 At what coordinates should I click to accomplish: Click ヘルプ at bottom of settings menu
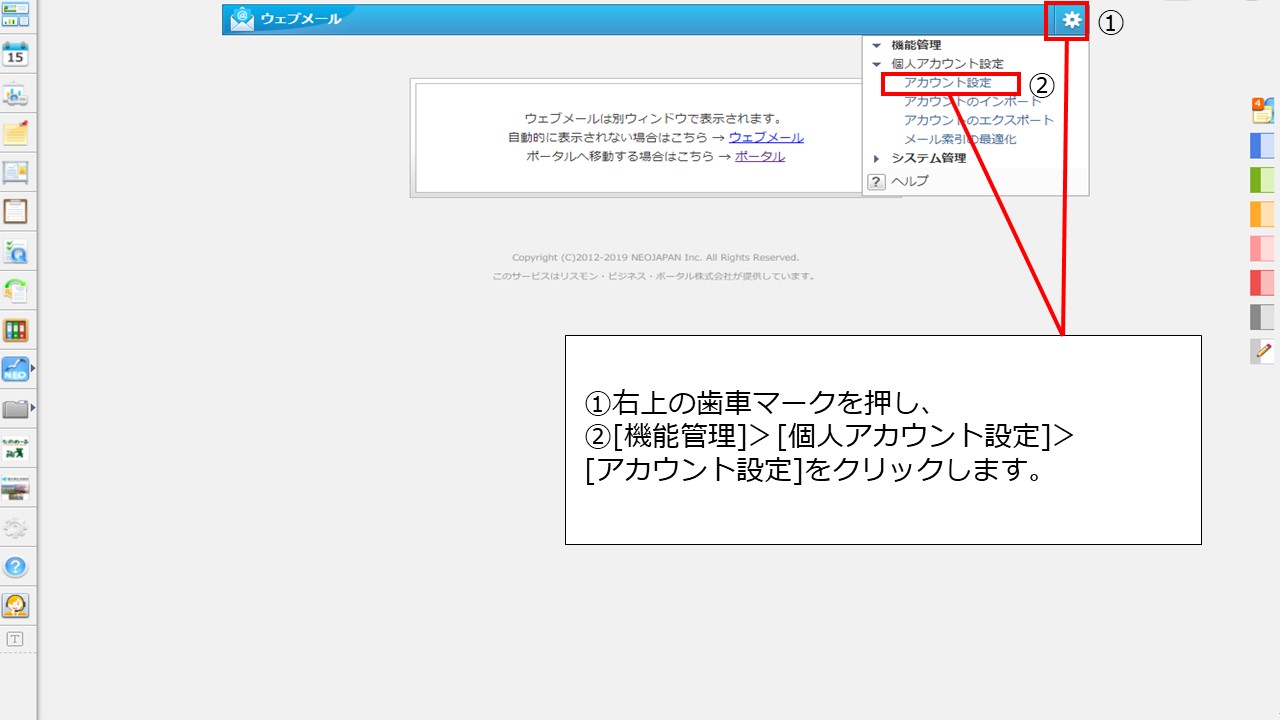point(909,181)
